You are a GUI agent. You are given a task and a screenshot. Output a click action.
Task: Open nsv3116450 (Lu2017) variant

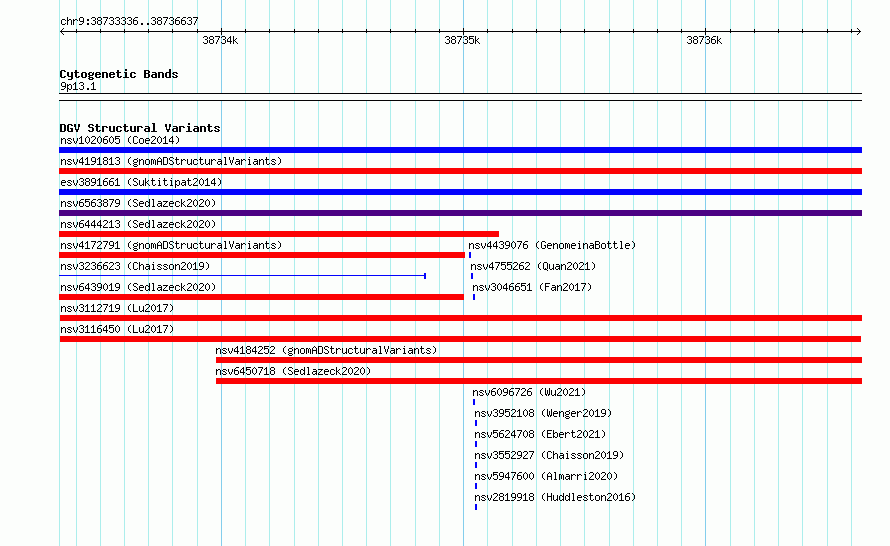117,329
